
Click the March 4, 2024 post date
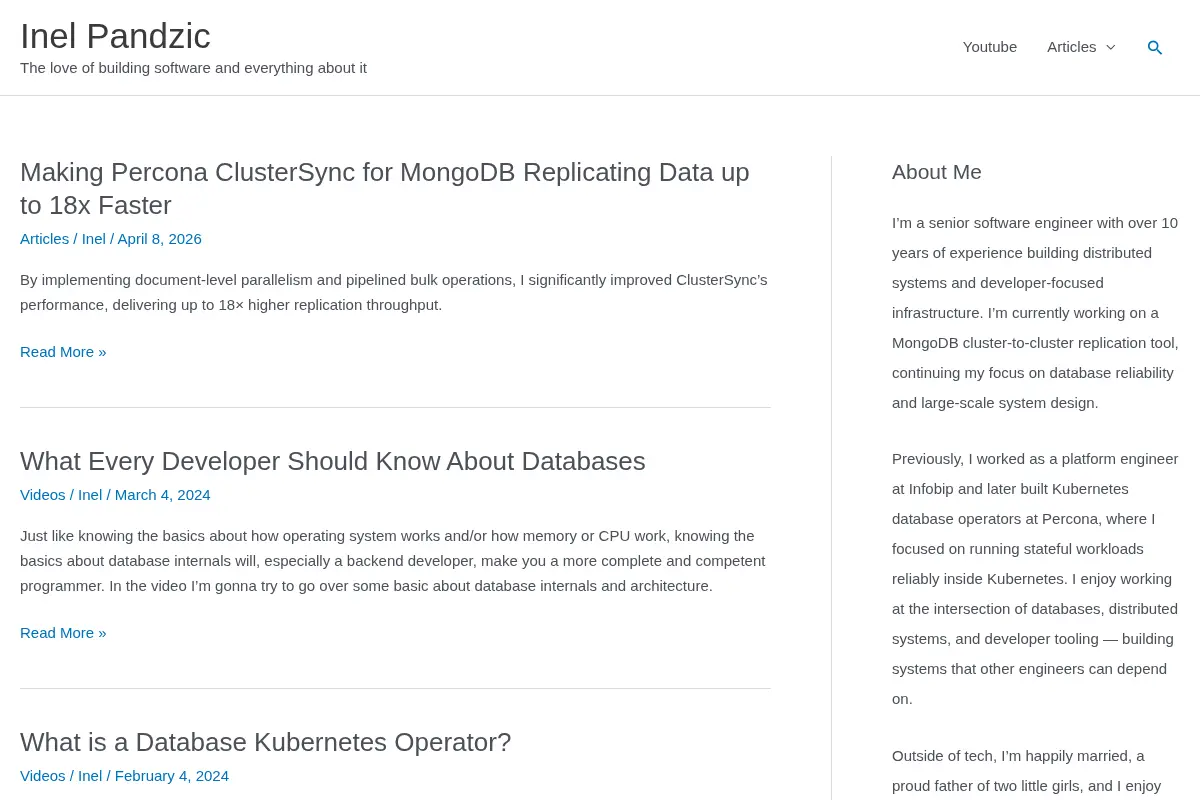pyautogui.click(x=163, y=494)
